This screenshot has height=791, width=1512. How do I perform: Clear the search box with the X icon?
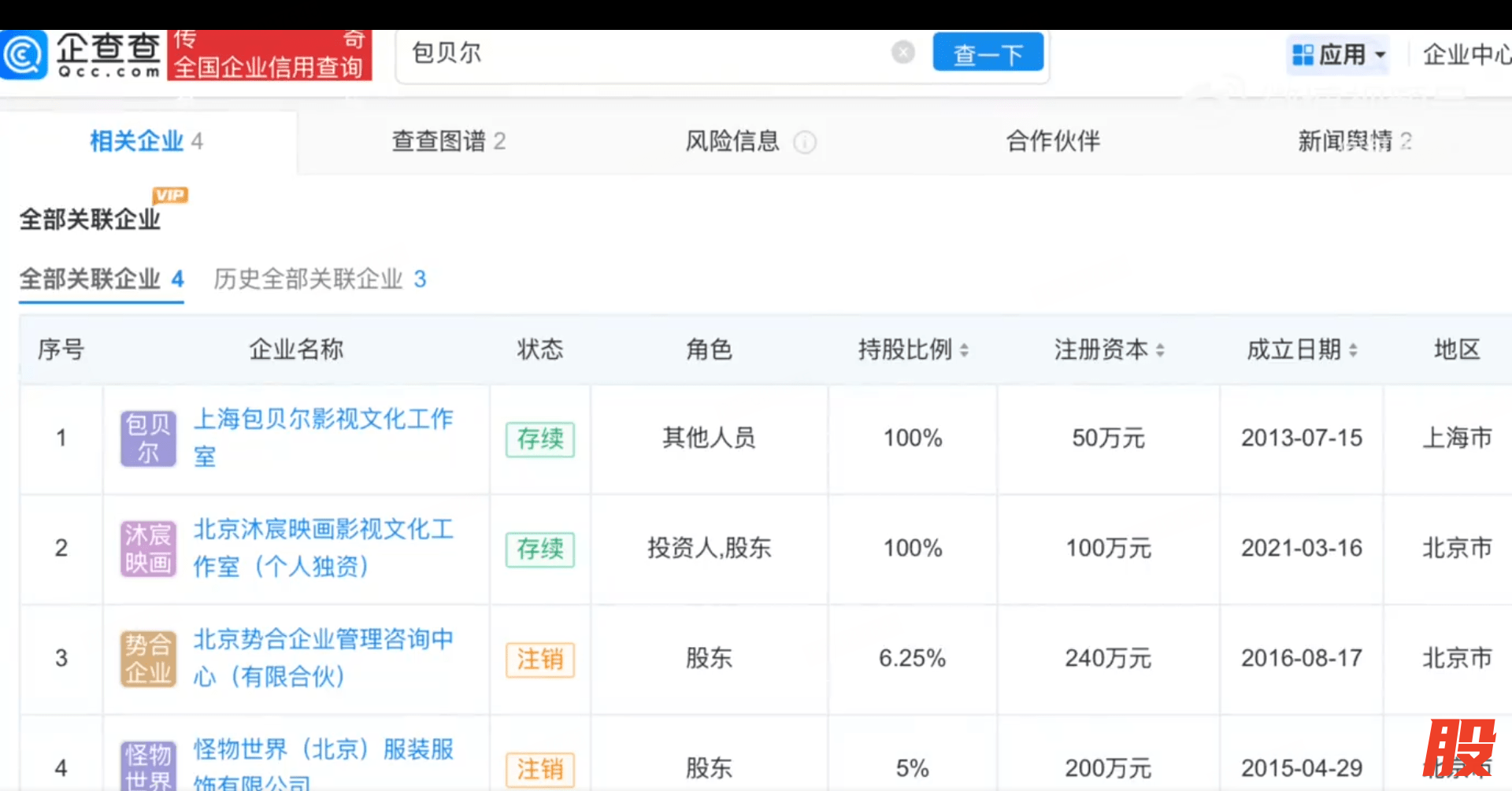click(903, 53)
